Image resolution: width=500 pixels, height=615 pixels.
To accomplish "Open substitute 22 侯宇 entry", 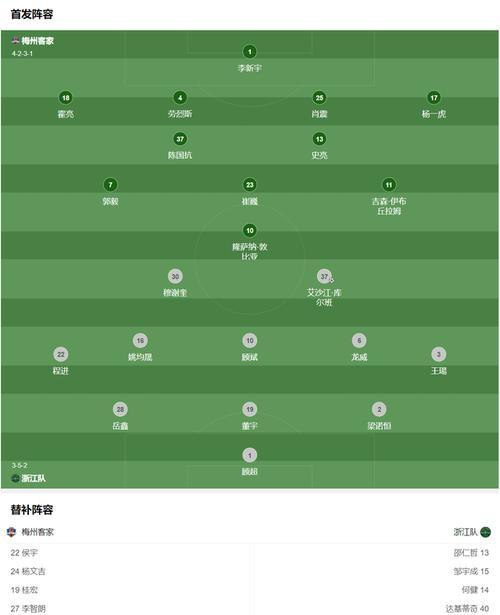I will click(24, 553).
